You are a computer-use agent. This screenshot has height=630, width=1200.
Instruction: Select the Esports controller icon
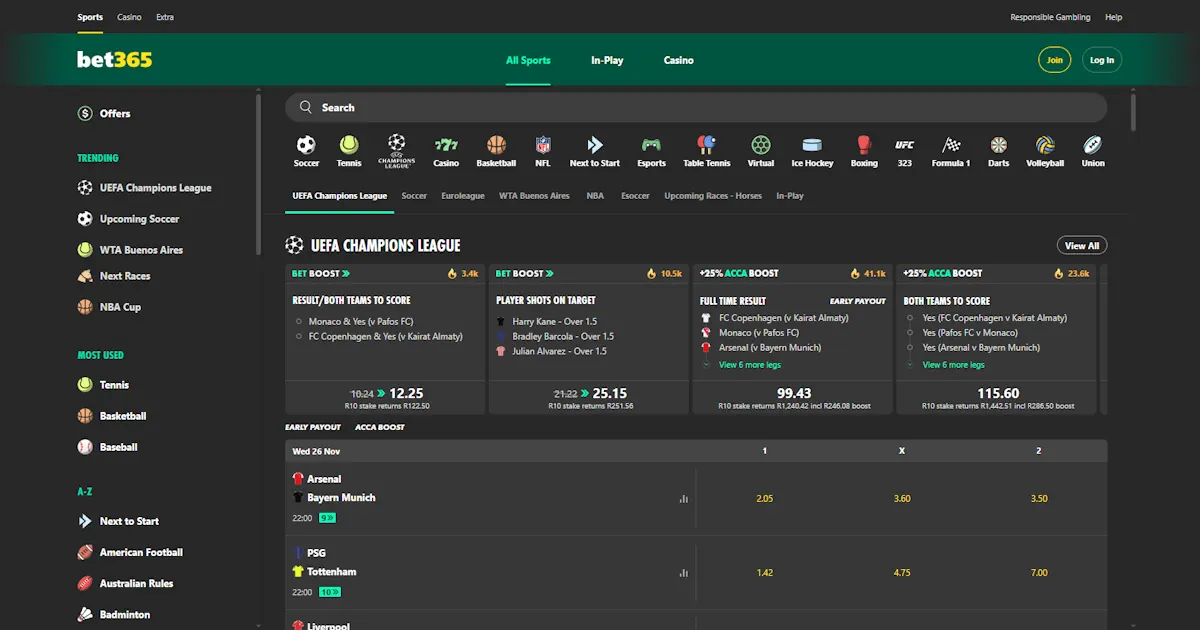click(x=651, y=148)
